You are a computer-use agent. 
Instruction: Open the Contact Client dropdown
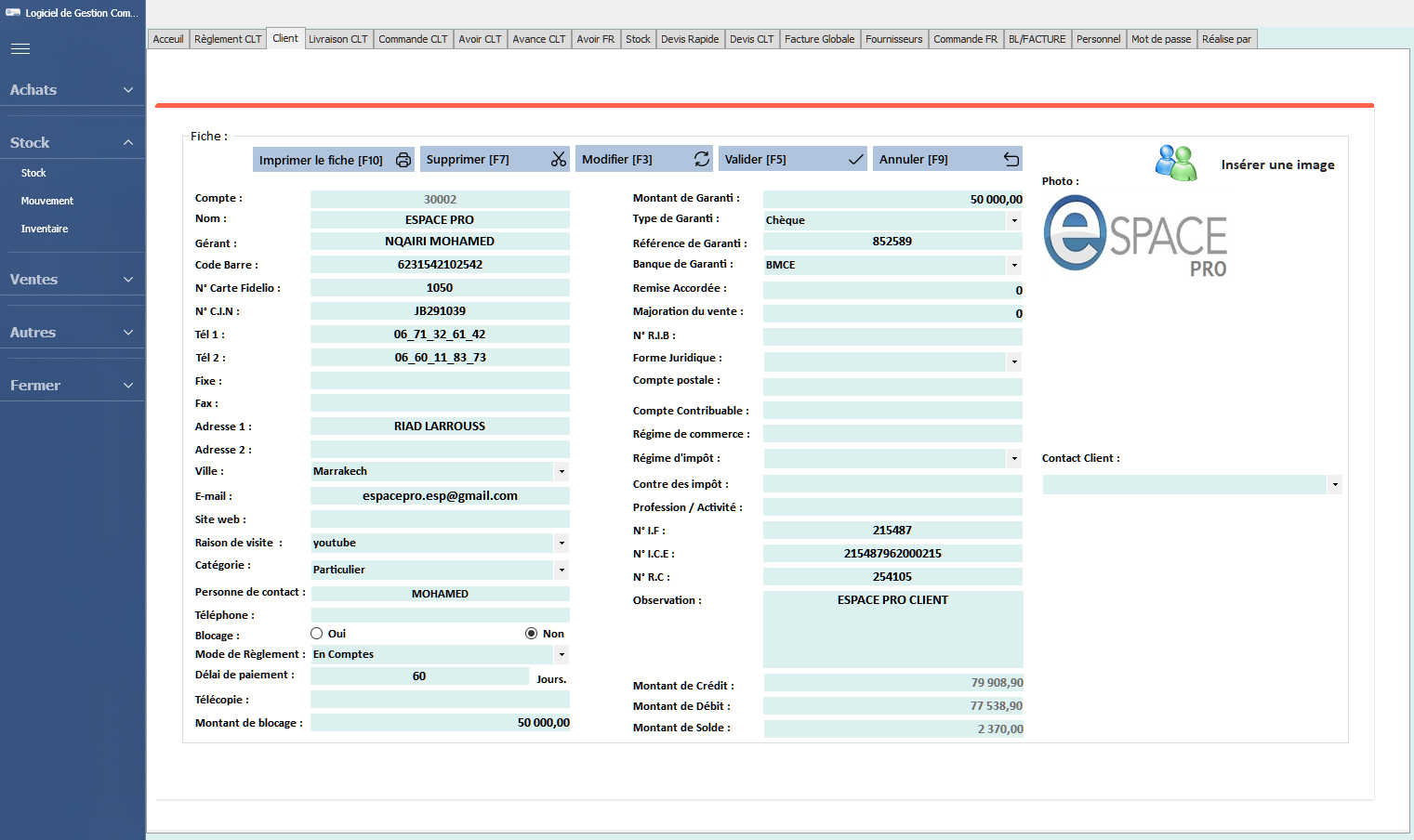point(1335,485)
